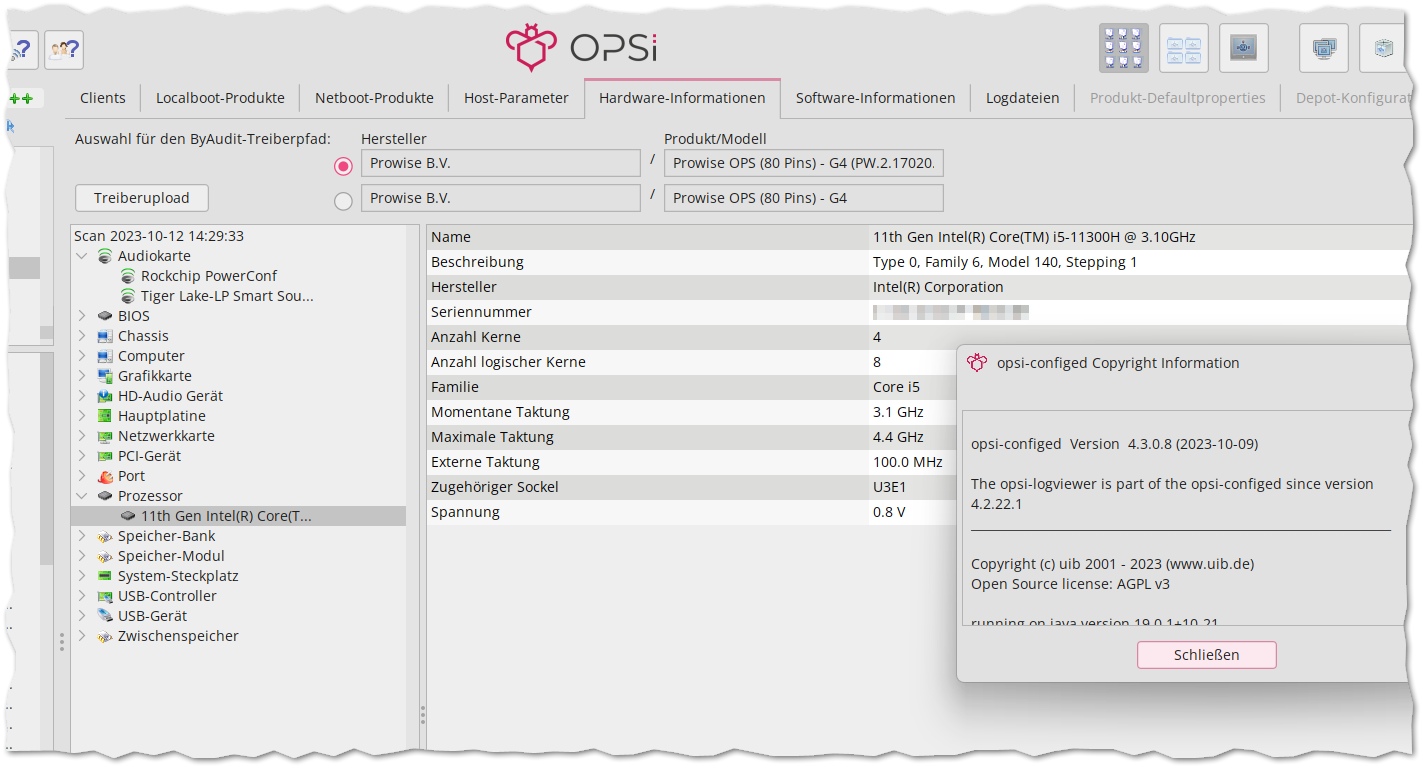The height and width of the screenshot is (768, 1423).
Task: Click the Tiger Lake-LP speaker icon
Action: pos(128,296)
